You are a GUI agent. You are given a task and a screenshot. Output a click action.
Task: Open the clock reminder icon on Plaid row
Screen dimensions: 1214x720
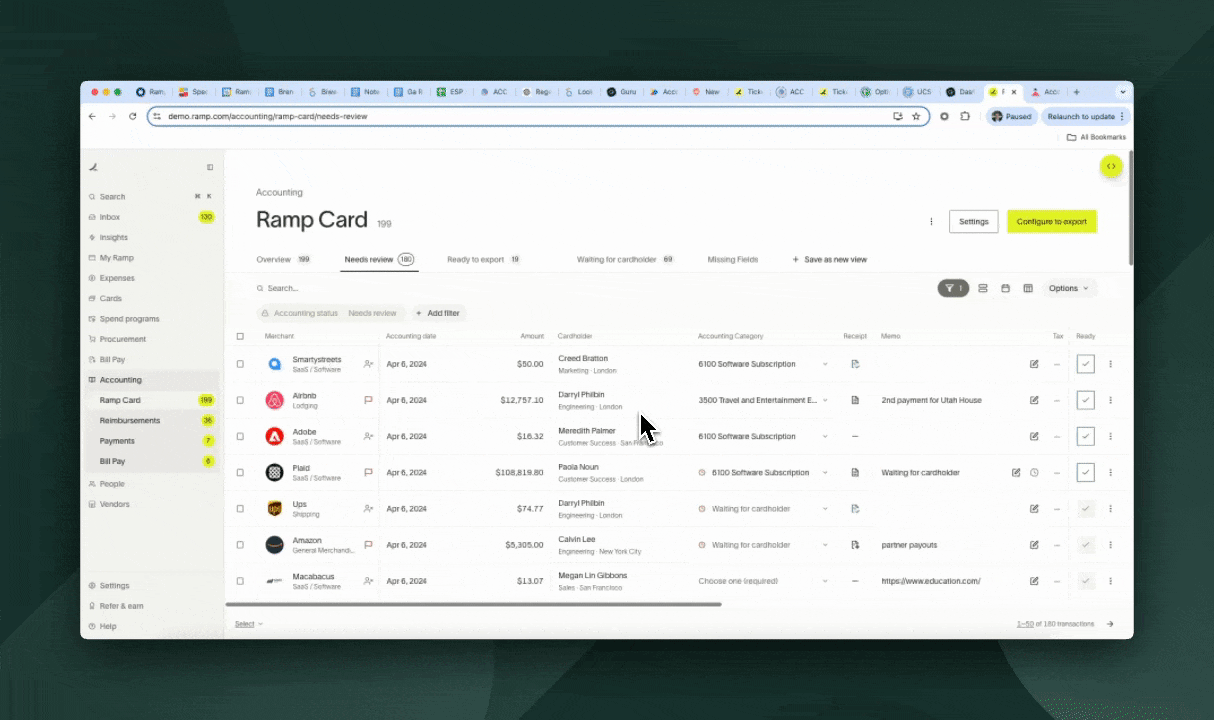1034,472
